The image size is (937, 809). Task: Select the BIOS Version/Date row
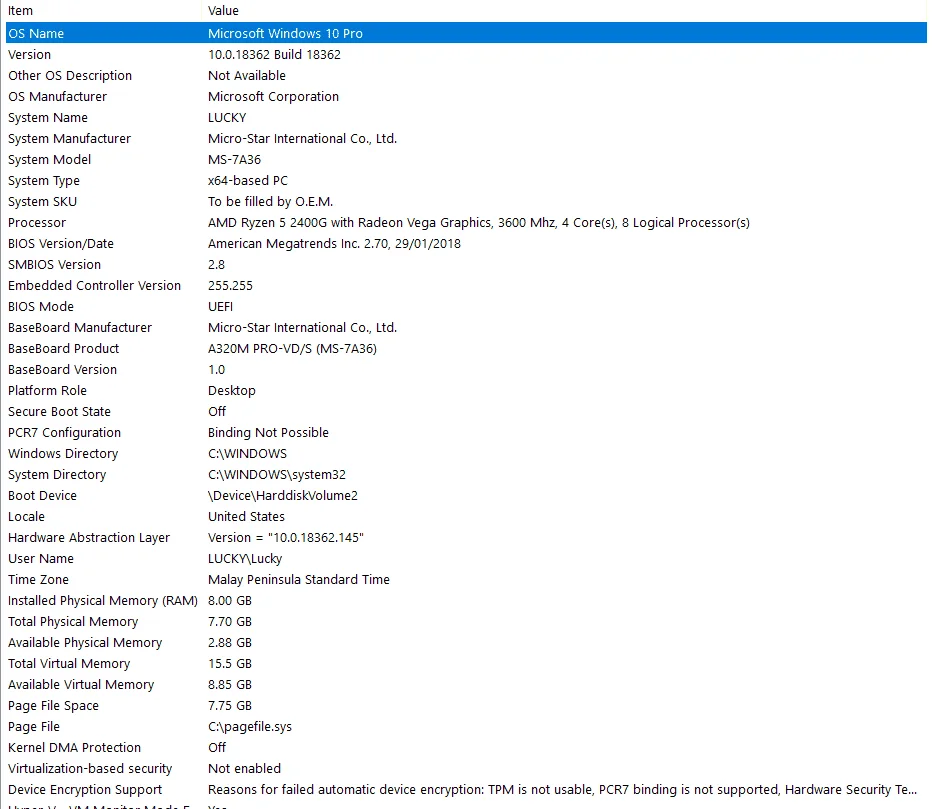click(x=466, y=243)
